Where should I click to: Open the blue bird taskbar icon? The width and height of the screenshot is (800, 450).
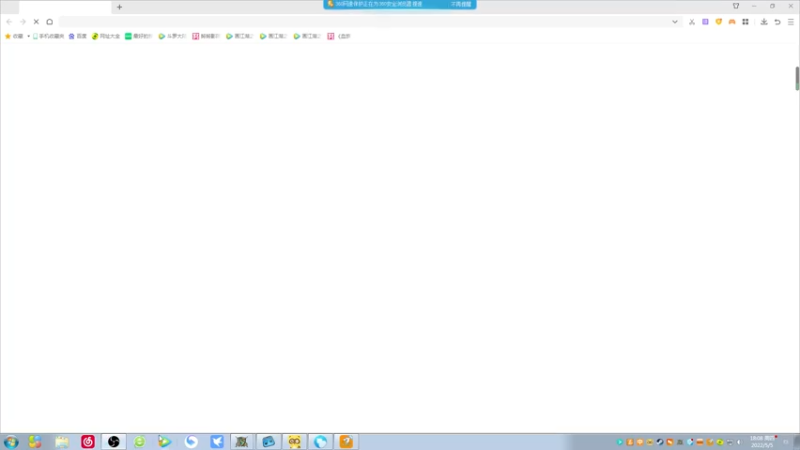point(217,442)
